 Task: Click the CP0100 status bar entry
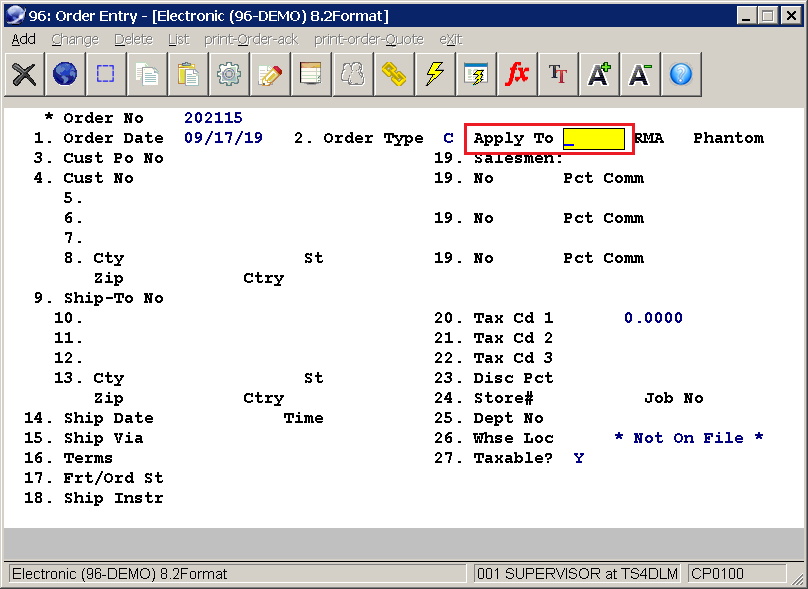717,574
